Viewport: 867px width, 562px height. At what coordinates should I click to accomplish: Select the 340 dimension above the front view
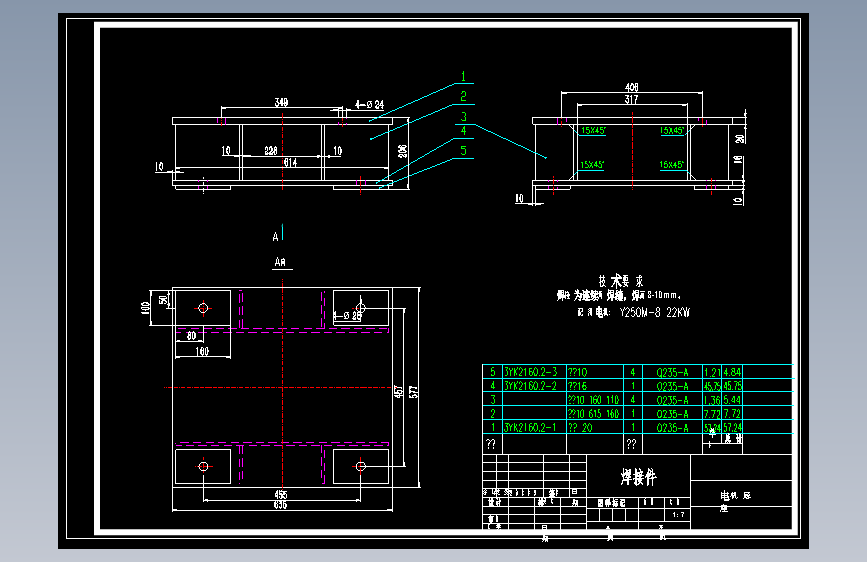click(281, 102)
